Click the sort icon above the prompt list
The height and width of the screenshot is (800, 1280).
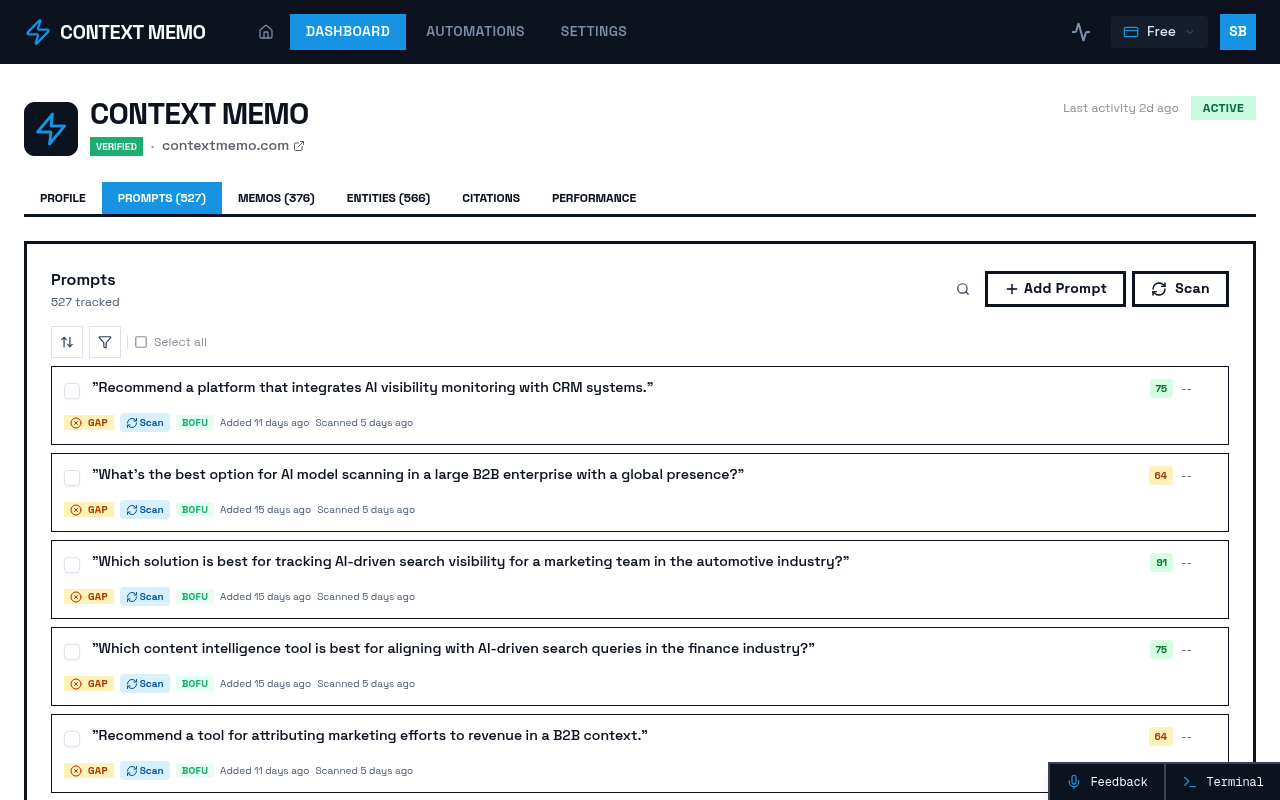(x=67, y=342)
